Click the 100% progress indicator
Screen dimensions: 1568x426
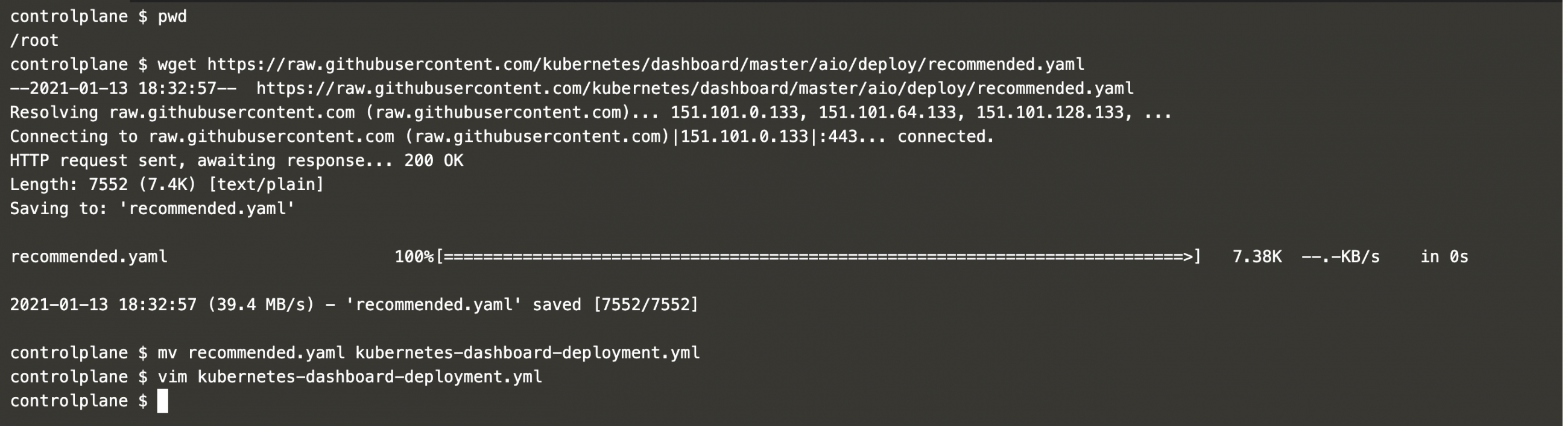(414, 256)
